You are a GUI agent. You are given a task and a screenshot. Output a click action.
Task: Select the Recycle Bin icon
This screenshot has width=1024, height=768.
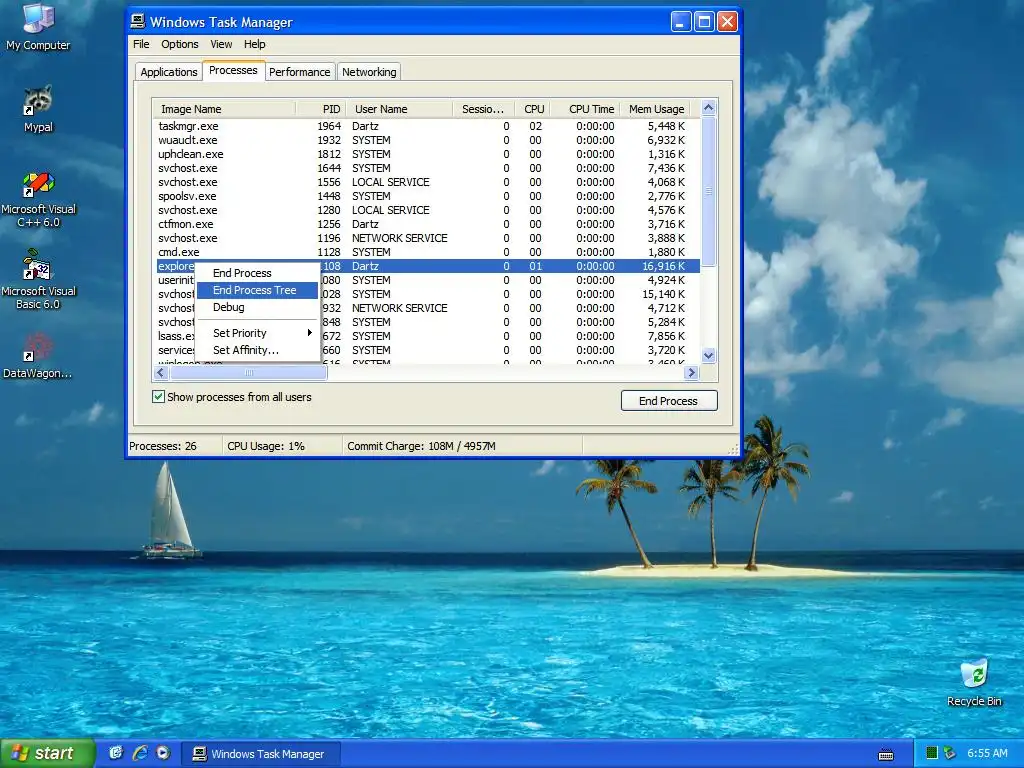click(974, 682)
